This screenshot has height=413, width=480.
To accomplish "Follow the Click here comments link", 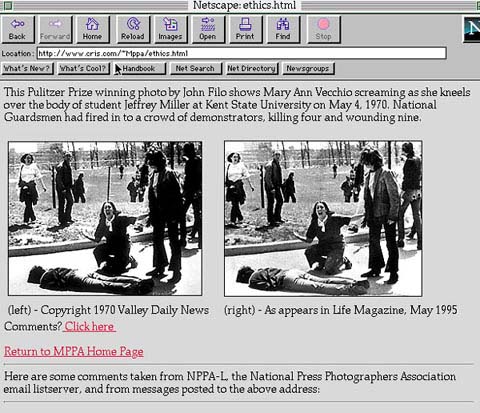I will click(90, 326).
